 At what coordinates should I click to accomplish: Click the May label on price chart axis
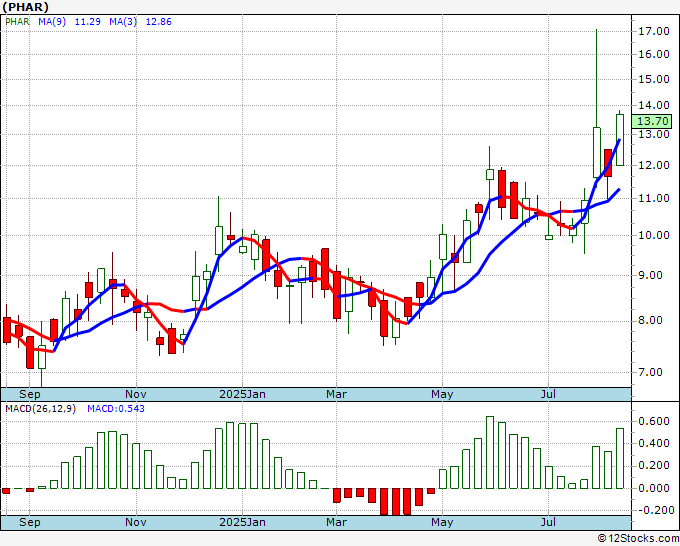(442, 394)
